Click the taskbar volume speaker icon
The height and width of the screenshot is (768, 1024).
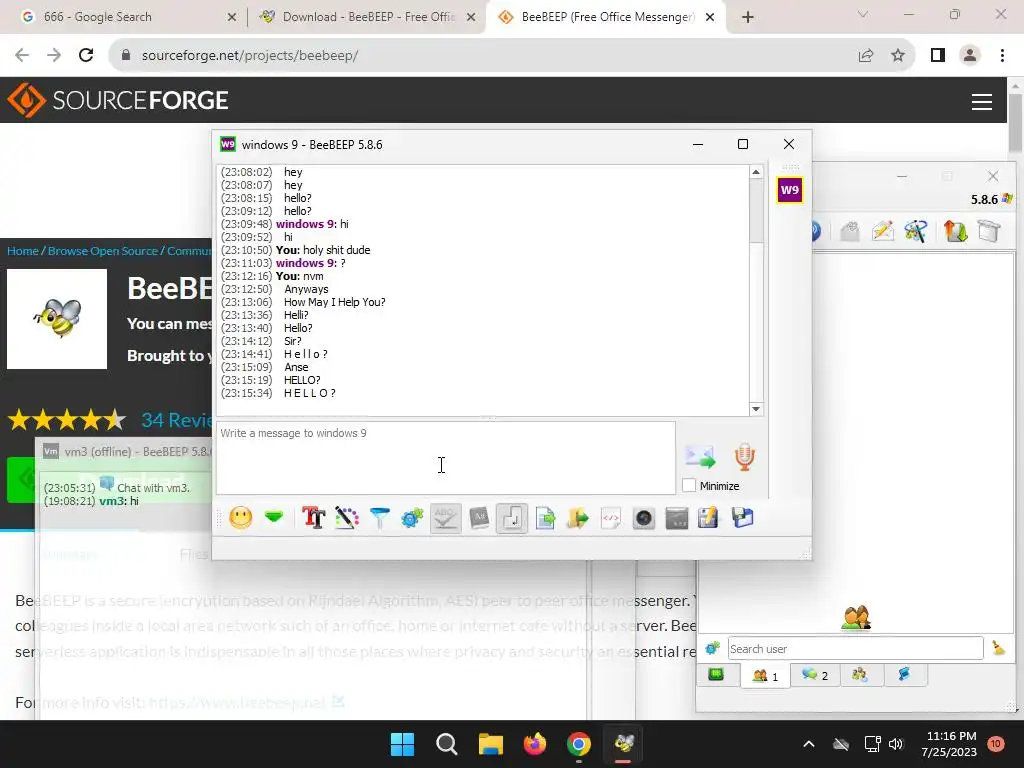(x=896, y=744)
